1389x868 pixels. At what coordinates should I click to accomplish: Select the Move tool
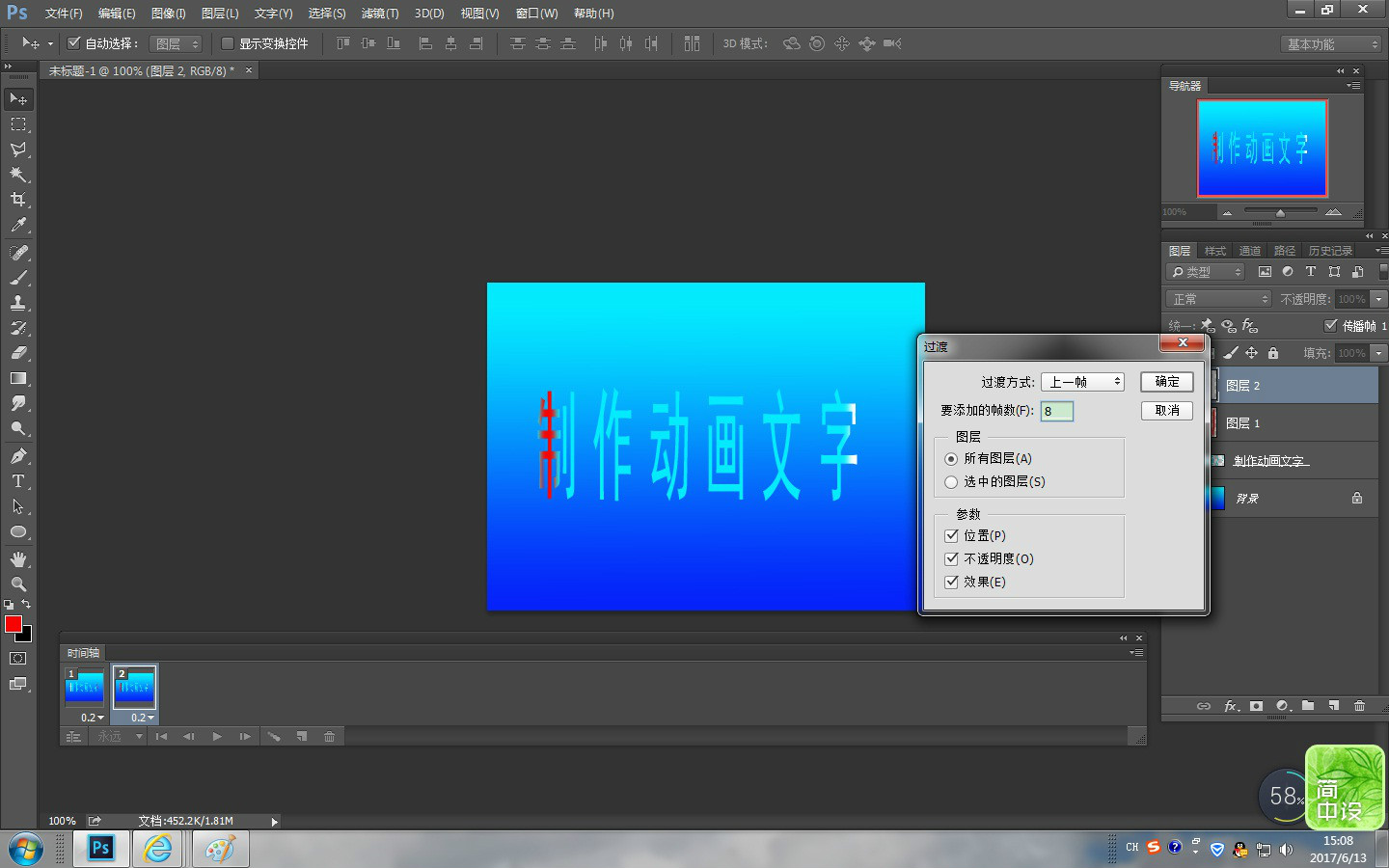(18, 99)
